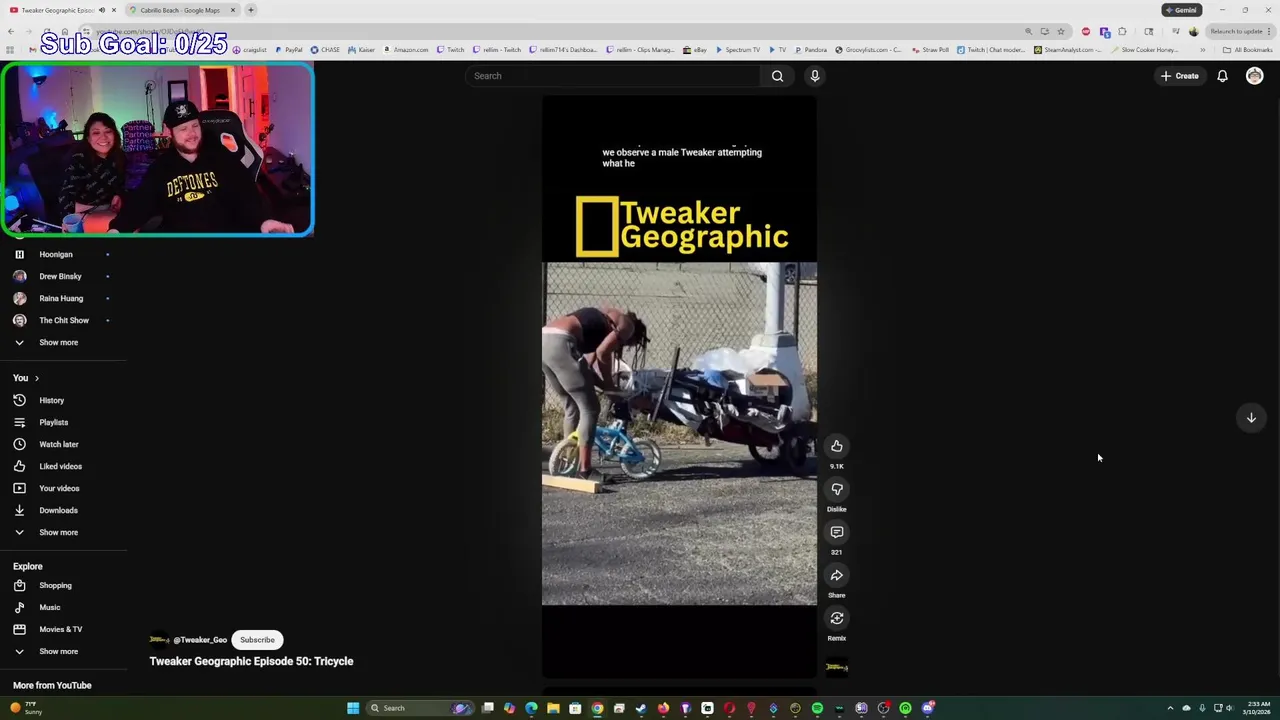Open Raina Huang subscription

click(61, 298)
